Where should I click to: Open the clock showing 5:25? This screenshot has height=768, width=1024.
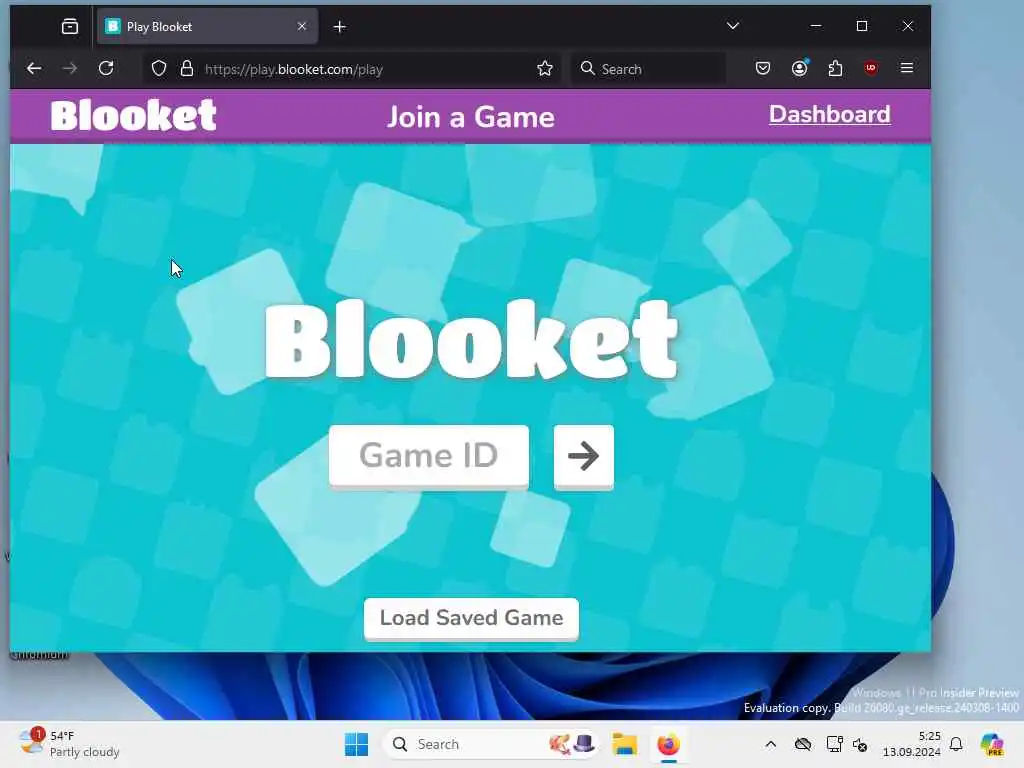[912, 744]
